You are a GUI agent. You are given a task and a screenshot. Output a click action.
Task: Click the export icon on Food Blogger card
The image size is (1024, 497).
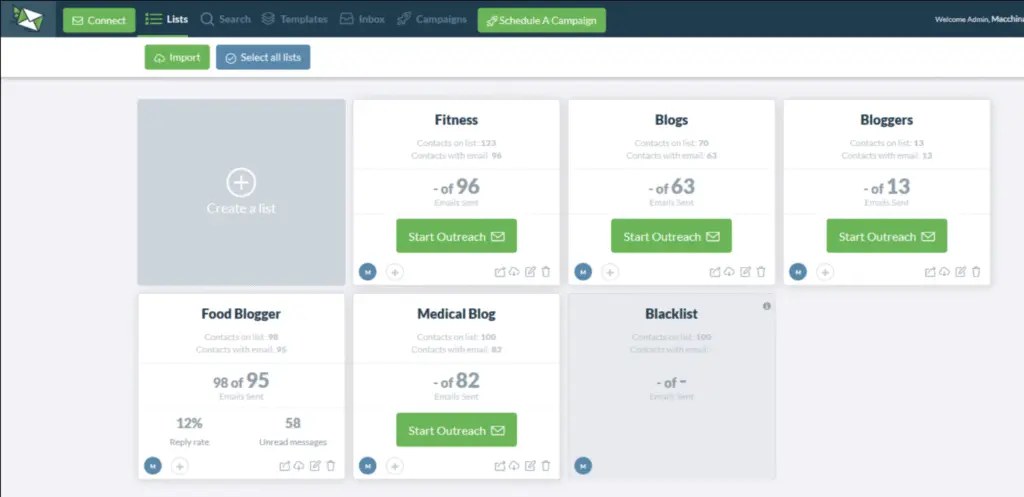point(285,466)
